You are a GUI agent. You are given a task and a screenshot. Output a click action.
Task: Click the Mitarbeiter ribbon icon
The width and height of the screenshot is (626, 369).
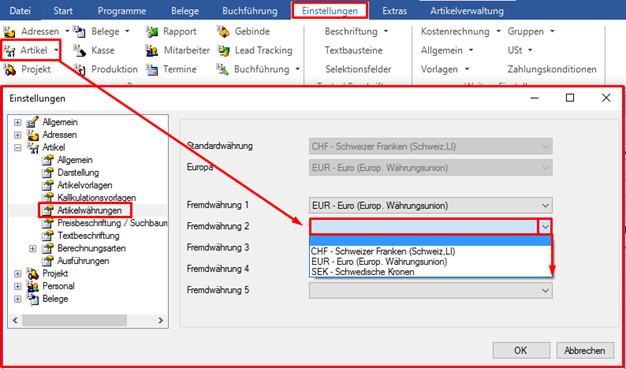pyautogui.click(x=151, y=50)
